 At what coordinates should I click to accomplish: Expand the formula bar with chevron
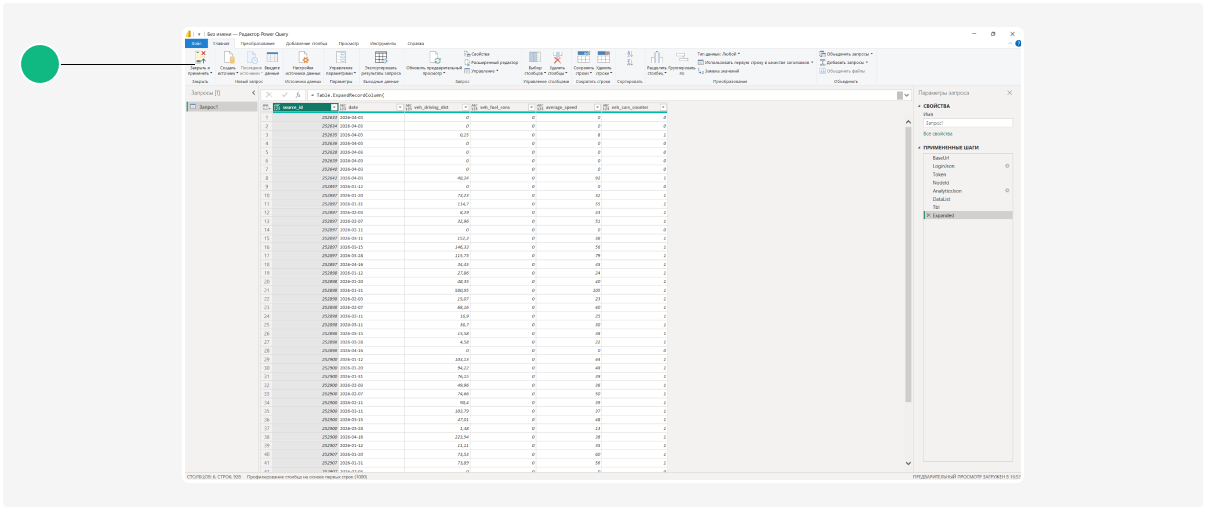point(906,95)
